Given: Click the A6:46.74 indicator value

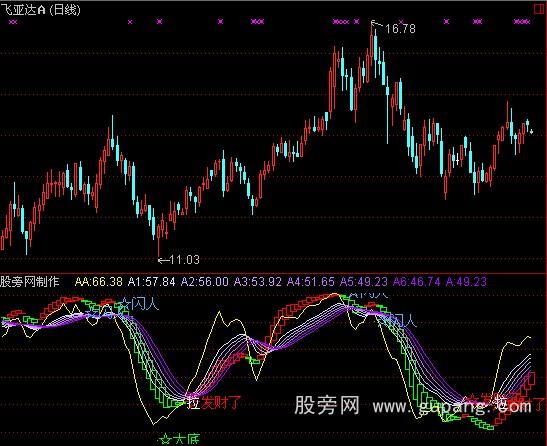Looking at the screenshot, I should point(417,282).
